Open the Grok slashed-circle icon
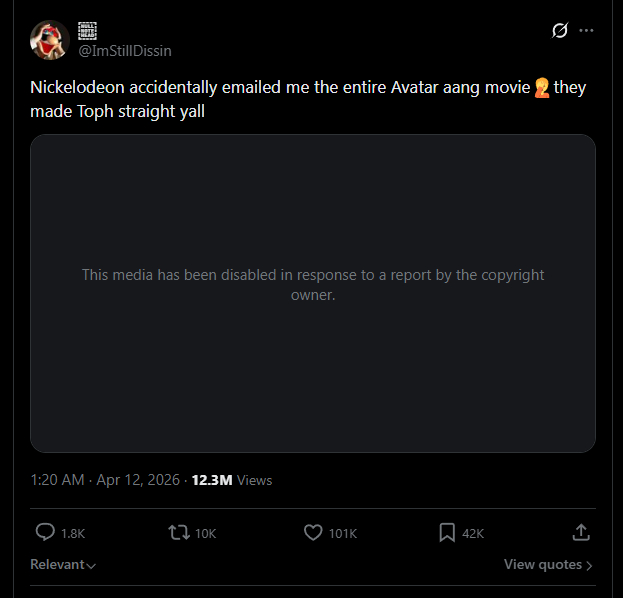This screenshot has height=598, width=623. coord(560,30)
